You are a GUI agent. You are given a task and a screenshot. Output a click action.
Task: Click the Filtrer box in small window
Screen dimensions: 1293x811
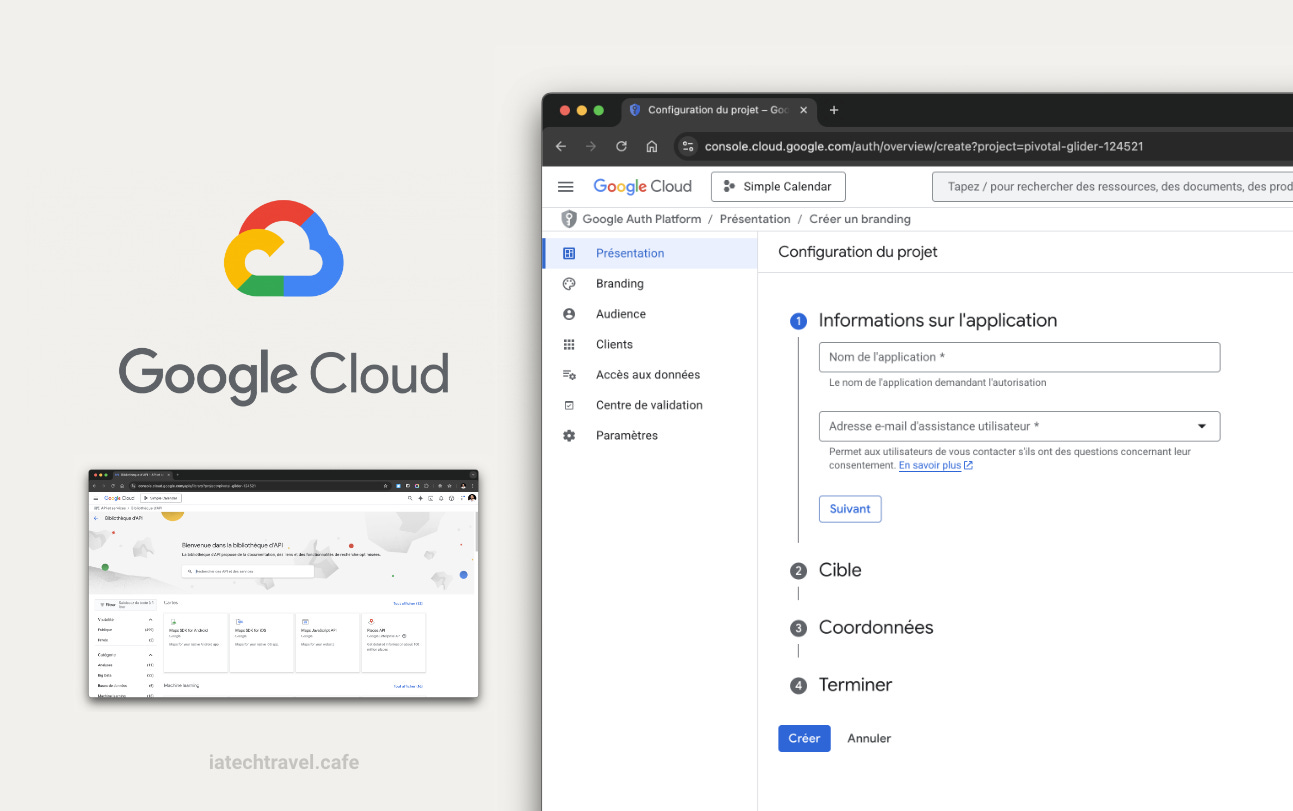tap(126, 605)
